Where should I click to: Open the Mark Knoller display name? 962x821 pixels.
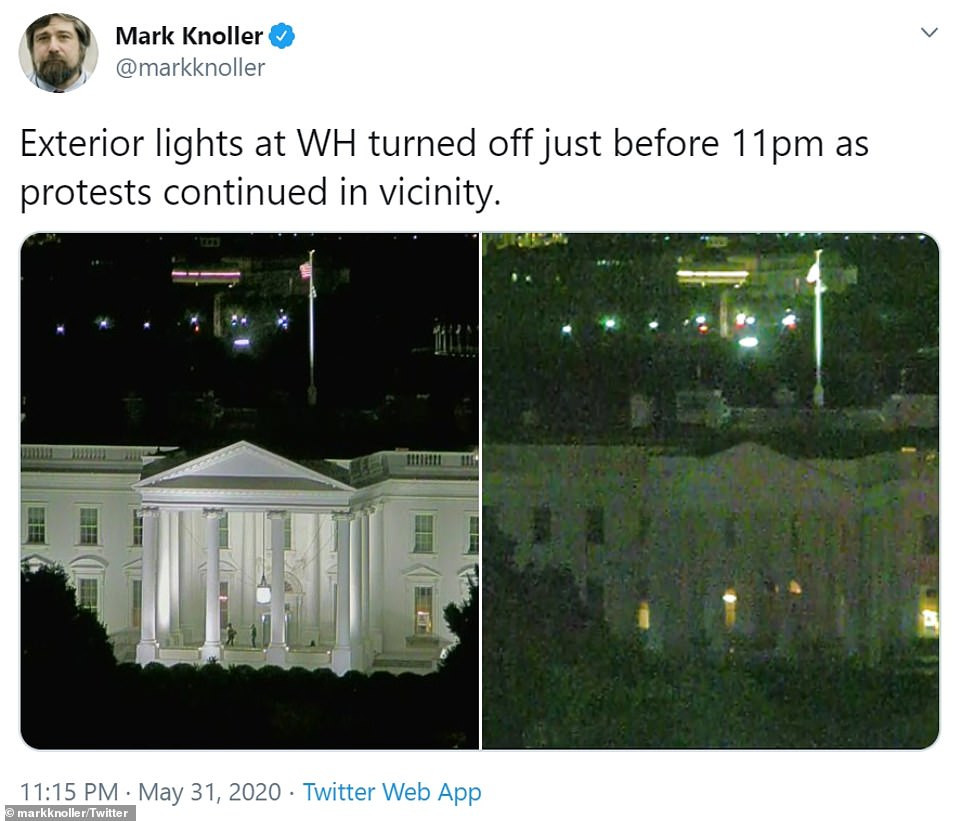[x=189, y=36]
